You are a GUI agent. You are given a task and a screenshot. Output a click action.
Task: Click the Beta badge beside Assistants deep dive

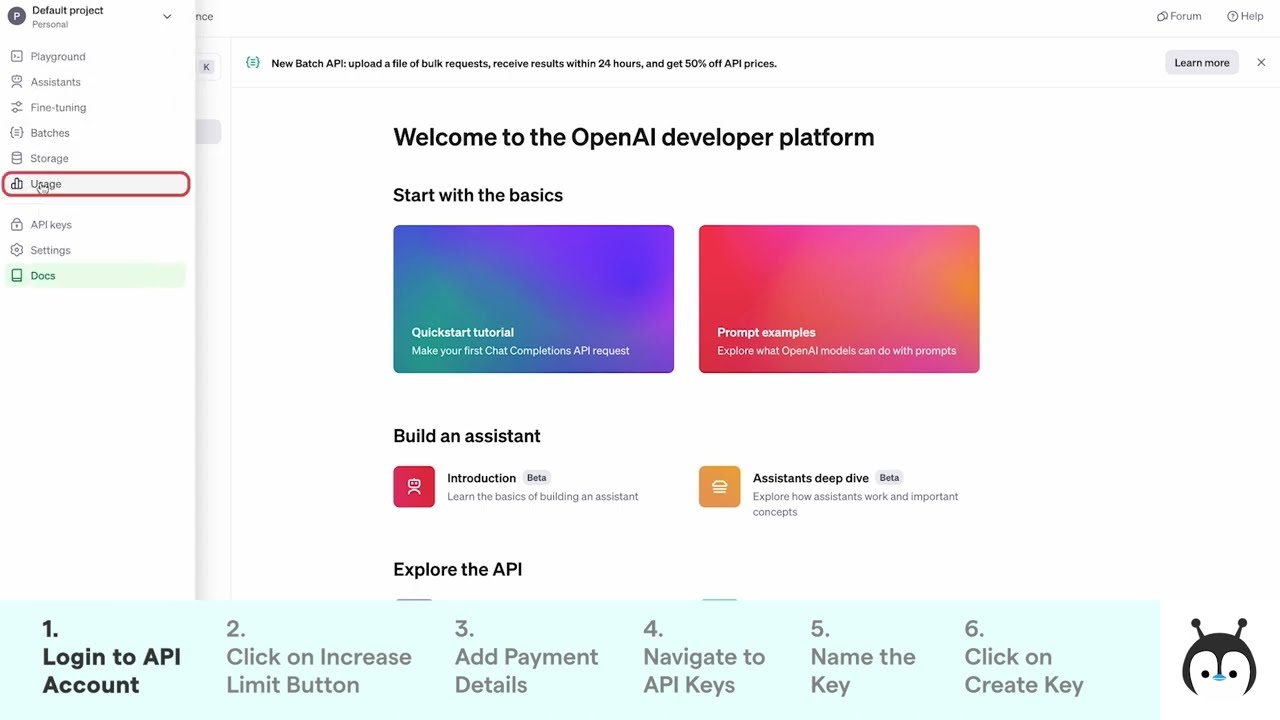(x=889, y=478)
